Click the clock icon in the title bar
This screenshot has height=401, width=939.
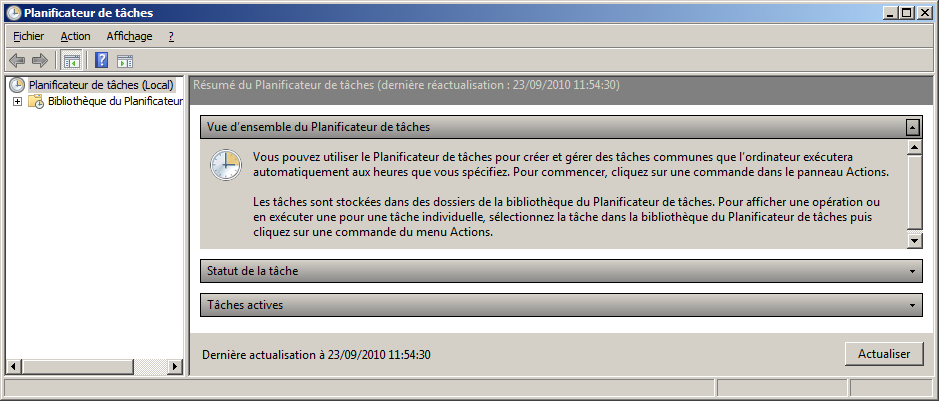[x=13, y=13]
